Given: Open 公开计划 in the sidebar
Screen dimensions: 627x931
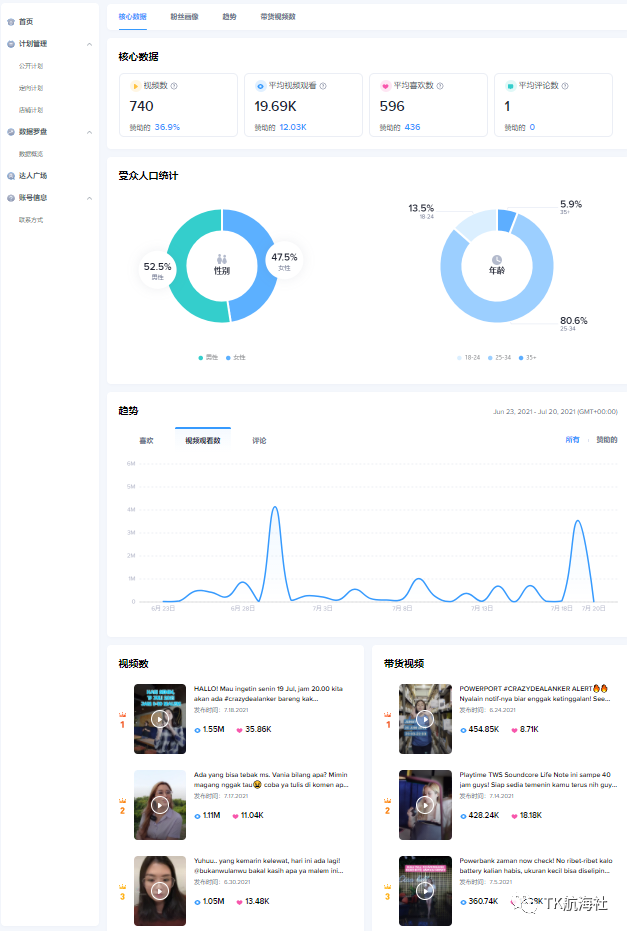Looking at the screenshot, I should (x=31, y=66).
